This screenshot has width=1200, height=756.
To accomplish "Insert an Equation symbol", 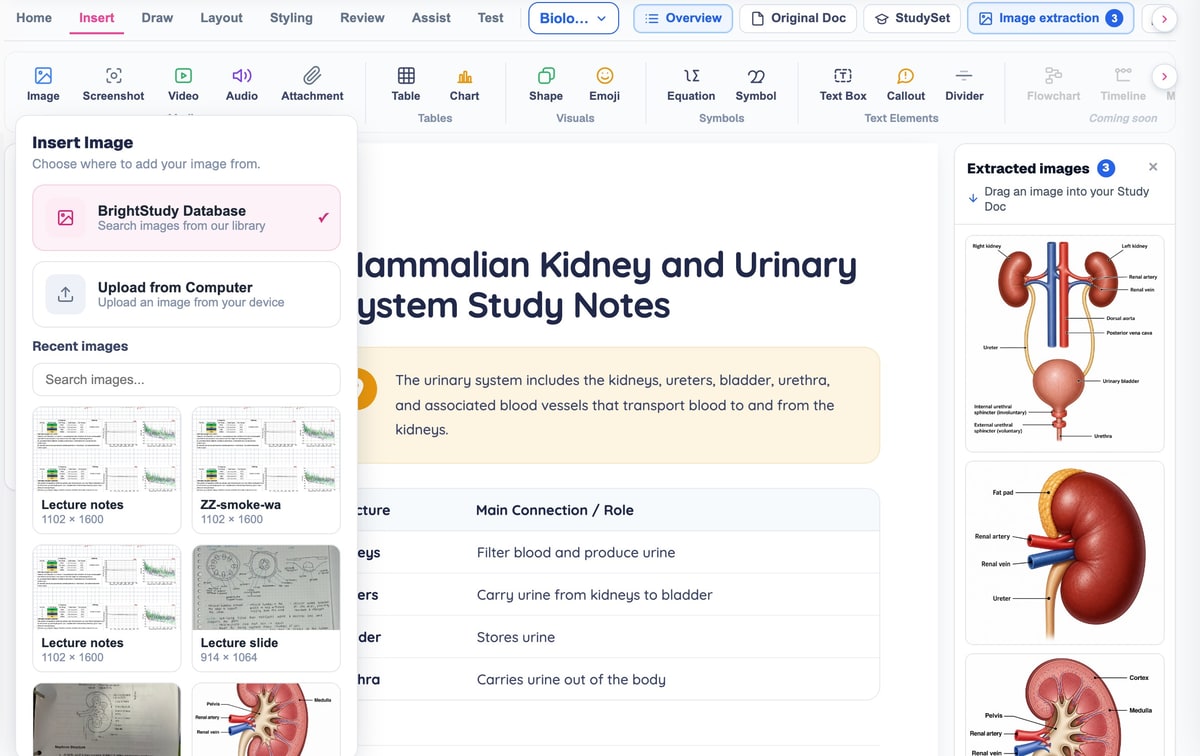I will pyautogui.click(x=691, y=84).
